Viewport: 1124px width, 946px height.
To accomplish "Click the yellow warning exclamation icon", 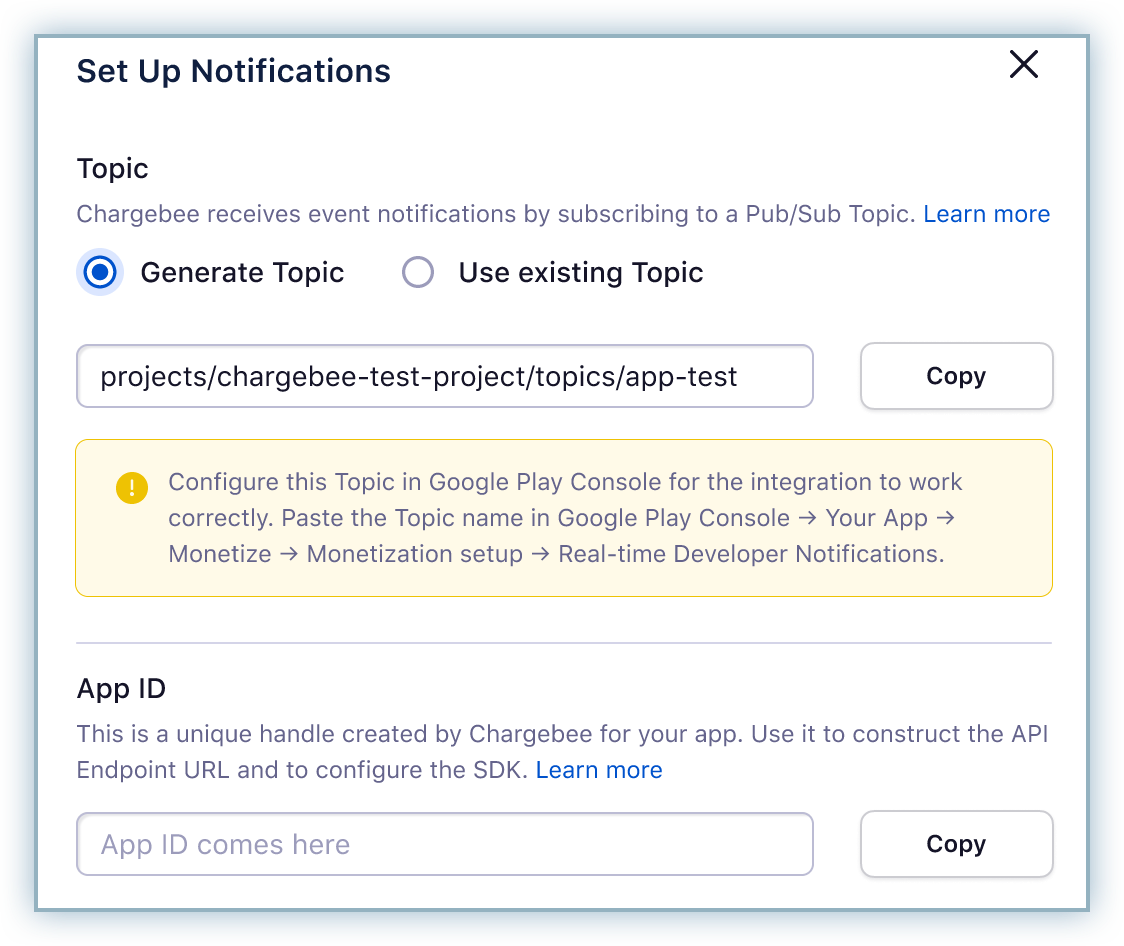I will tap(132, 488).
